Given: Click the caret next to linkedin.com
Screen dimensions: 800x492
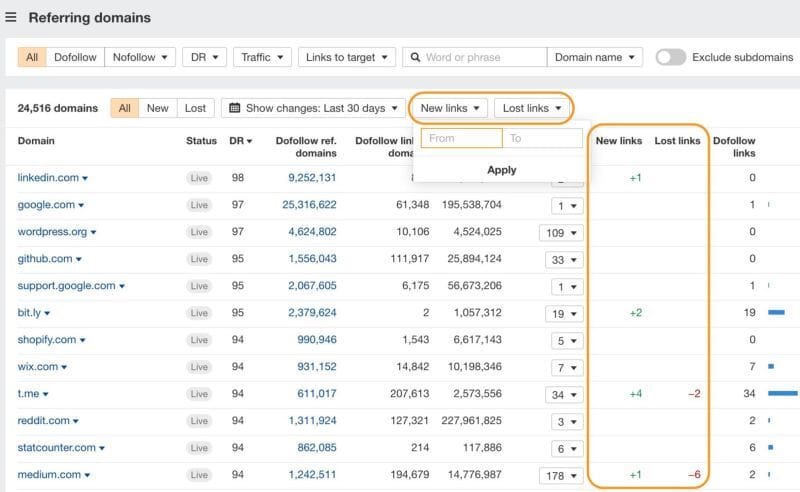Looking at the screenshot, I should click(85, 178).
